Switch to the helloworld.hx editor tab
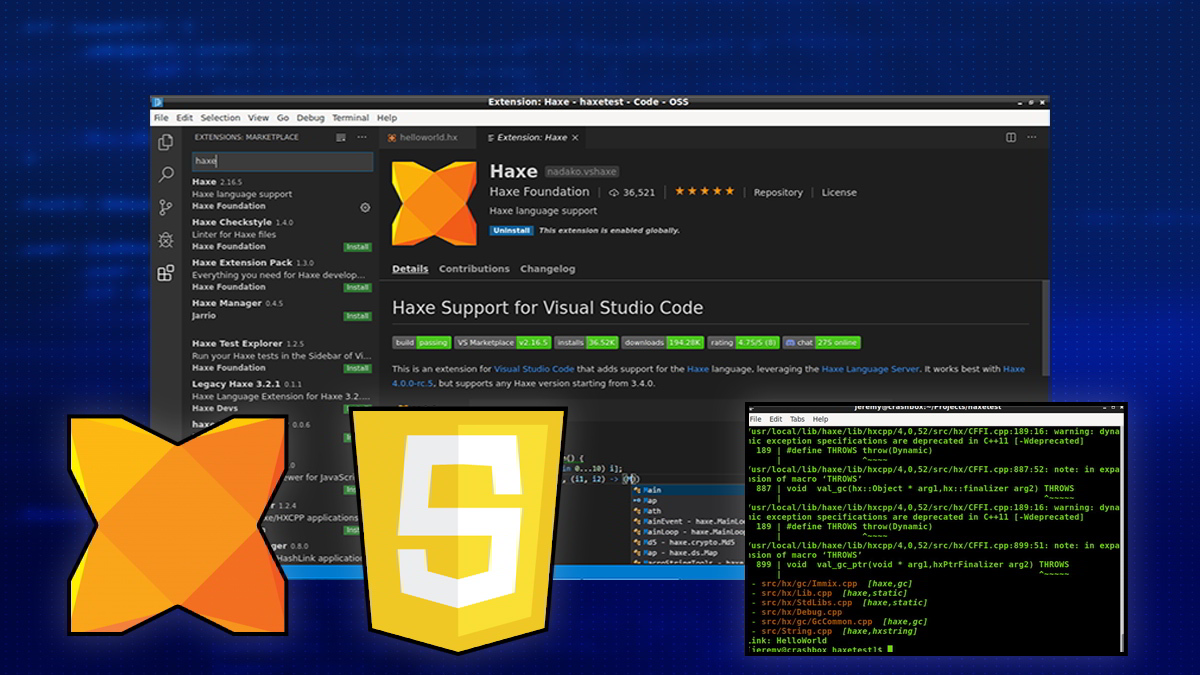 (x=427, y=137)
